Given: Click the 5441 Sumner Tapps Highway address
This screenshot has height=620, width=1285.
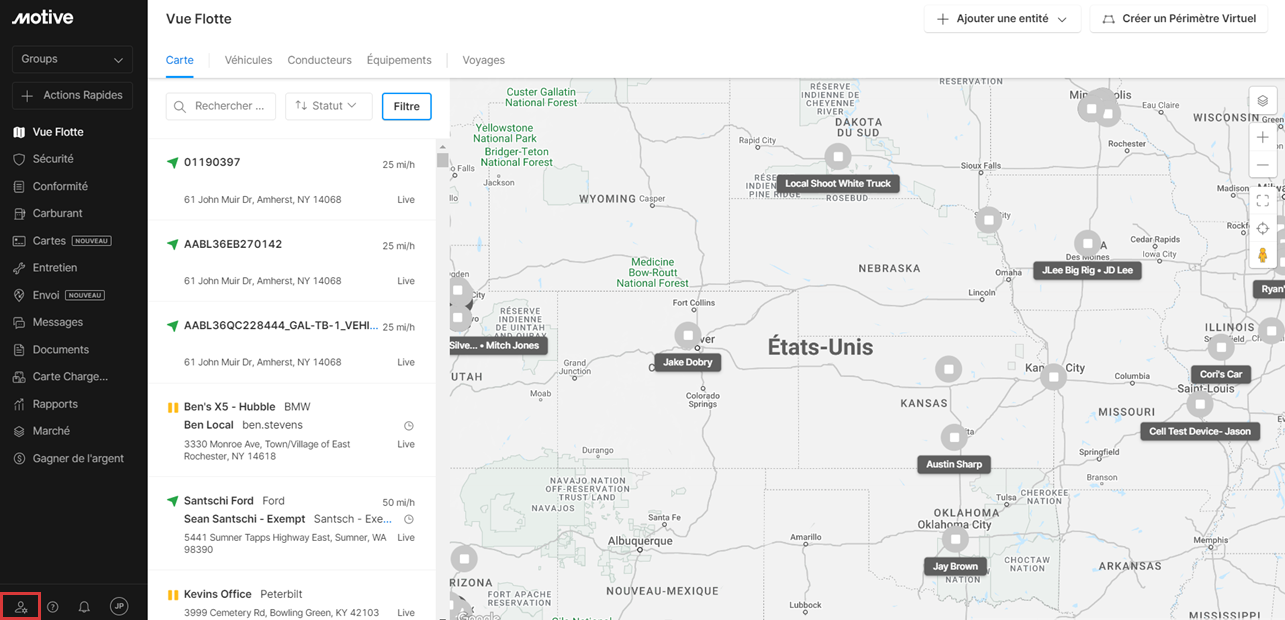Looking at the screenshot, I should [x=285, y=544].
